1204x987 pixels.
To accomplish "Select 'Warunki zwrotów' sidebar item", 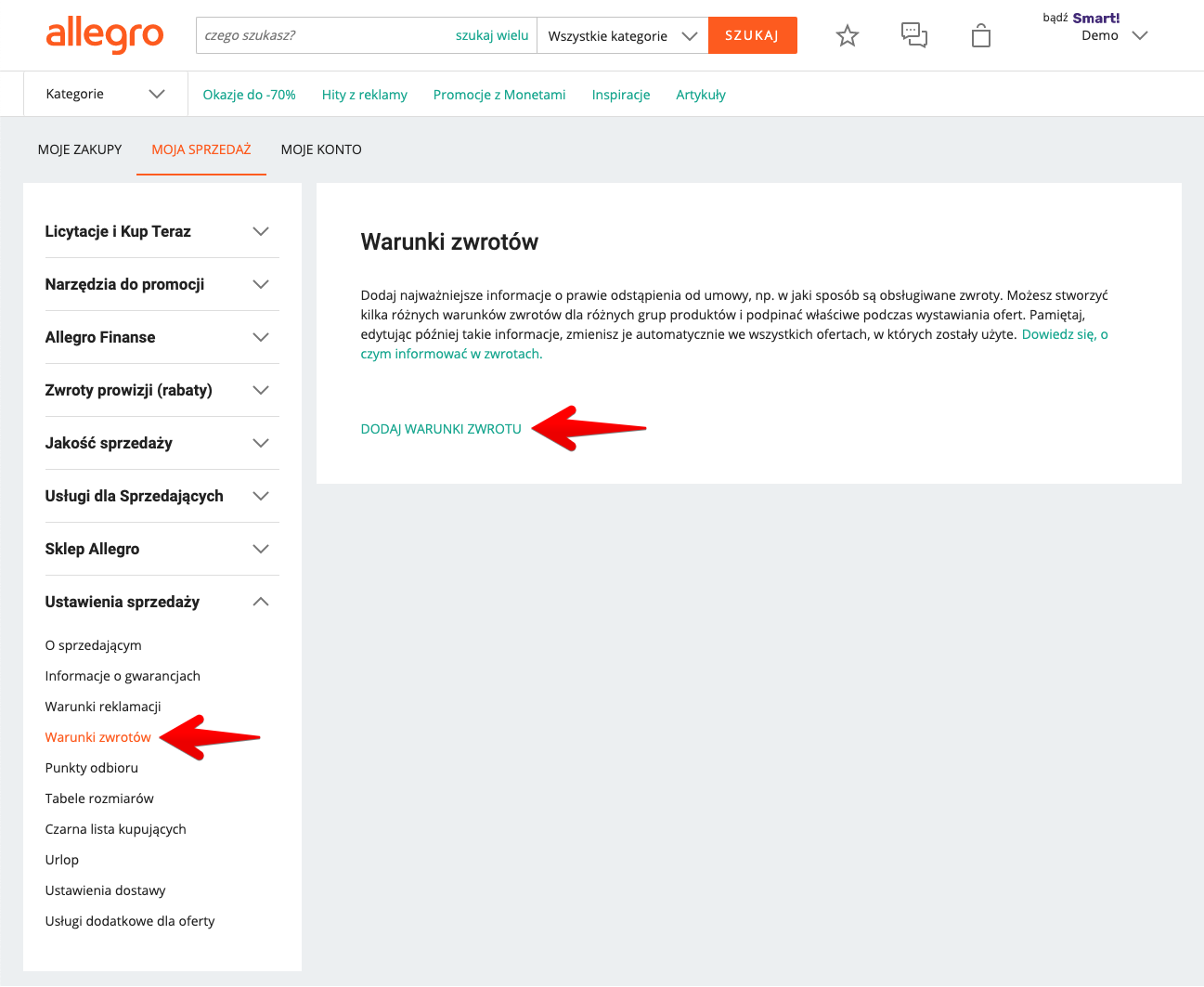I will [97, 737].
